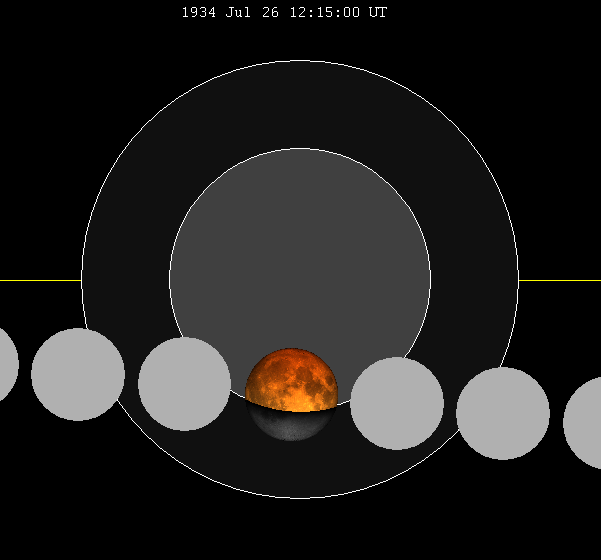Pick the gray moon just left of red moon
This screenshot has width=601, height=560.
click(184, 384)
